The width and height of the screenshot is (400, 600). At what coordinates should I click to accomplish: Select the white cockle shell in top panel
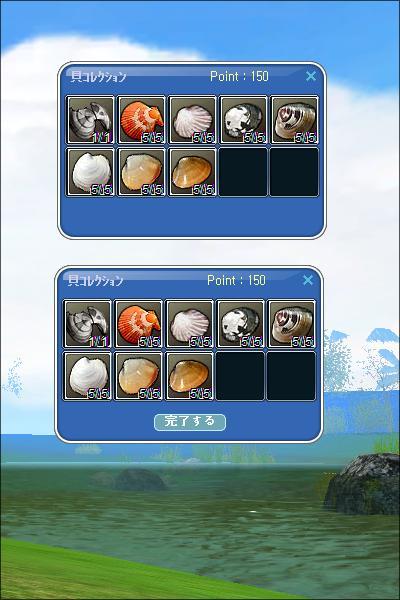91,172
